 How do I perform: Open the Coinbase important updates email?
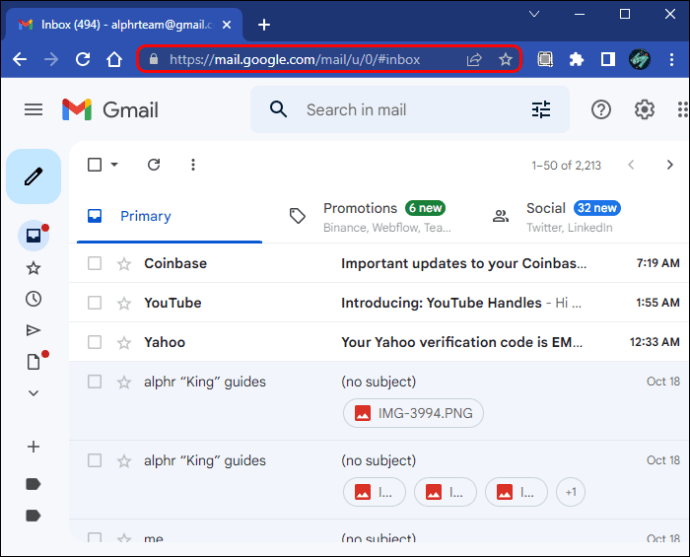[378, 264]
